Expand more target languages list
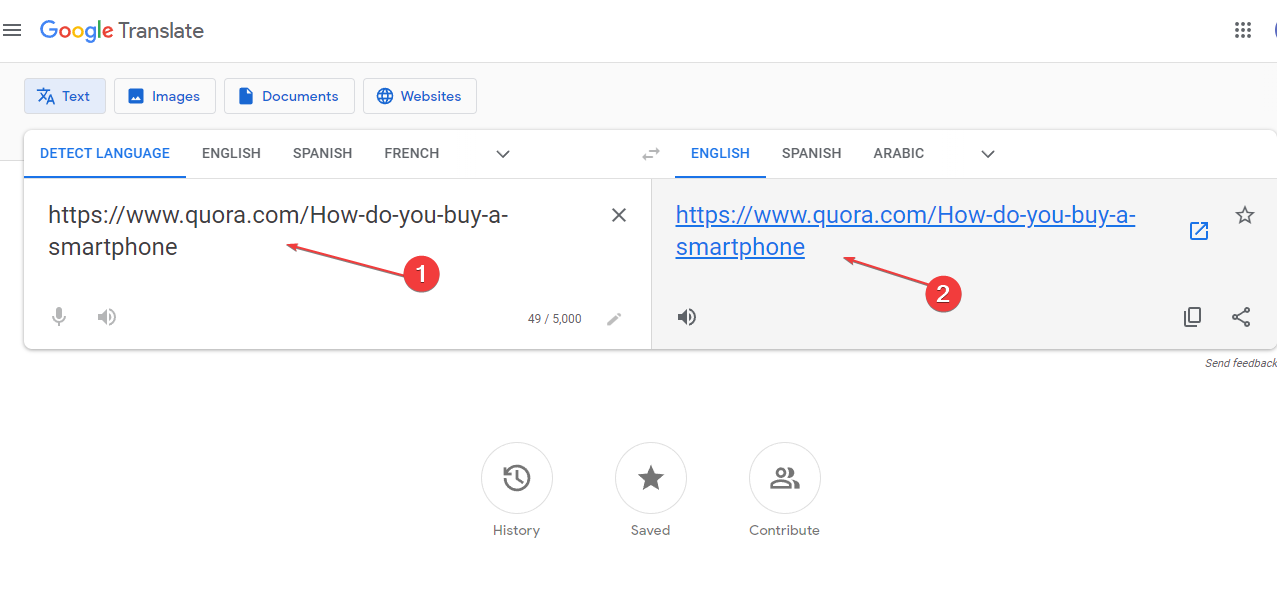 coord(988,154)
